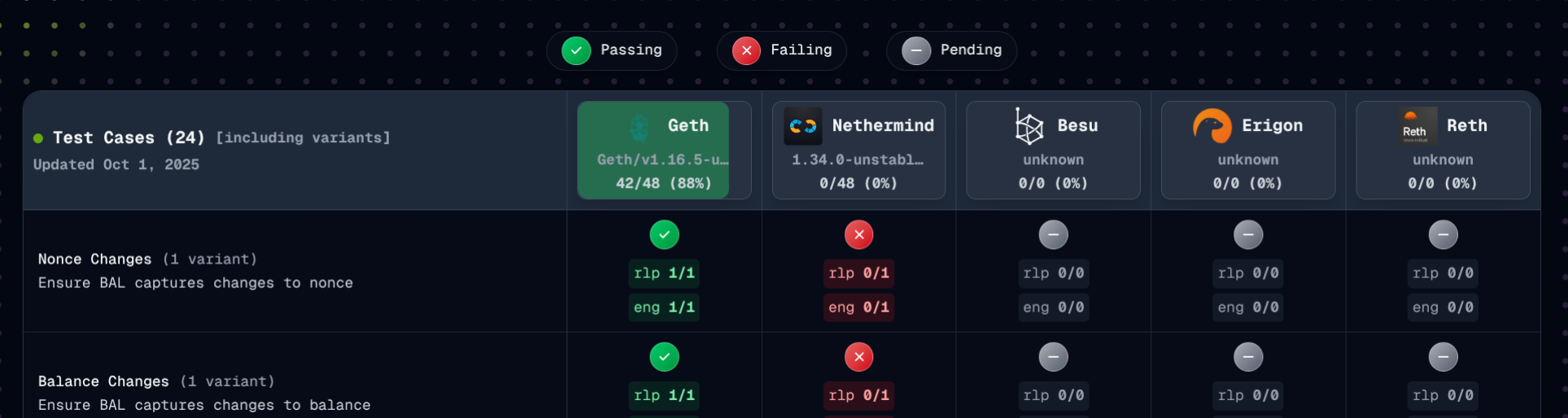Click the Erigon orange logo
This screenshot has height=418, width=1568.
[1212, 126]
